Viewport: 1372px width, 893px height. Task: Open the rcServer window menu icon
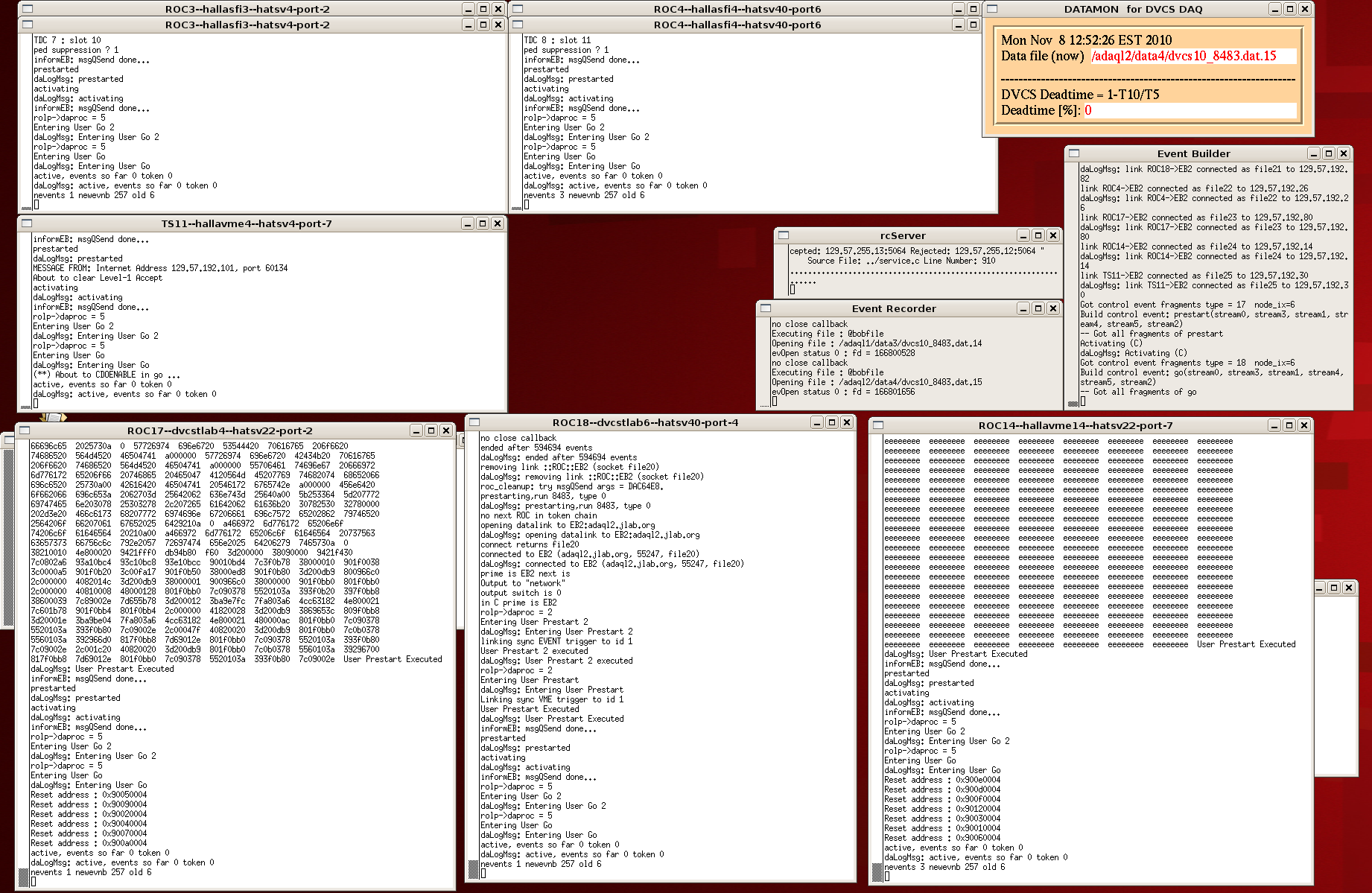[x=784, y=235]
